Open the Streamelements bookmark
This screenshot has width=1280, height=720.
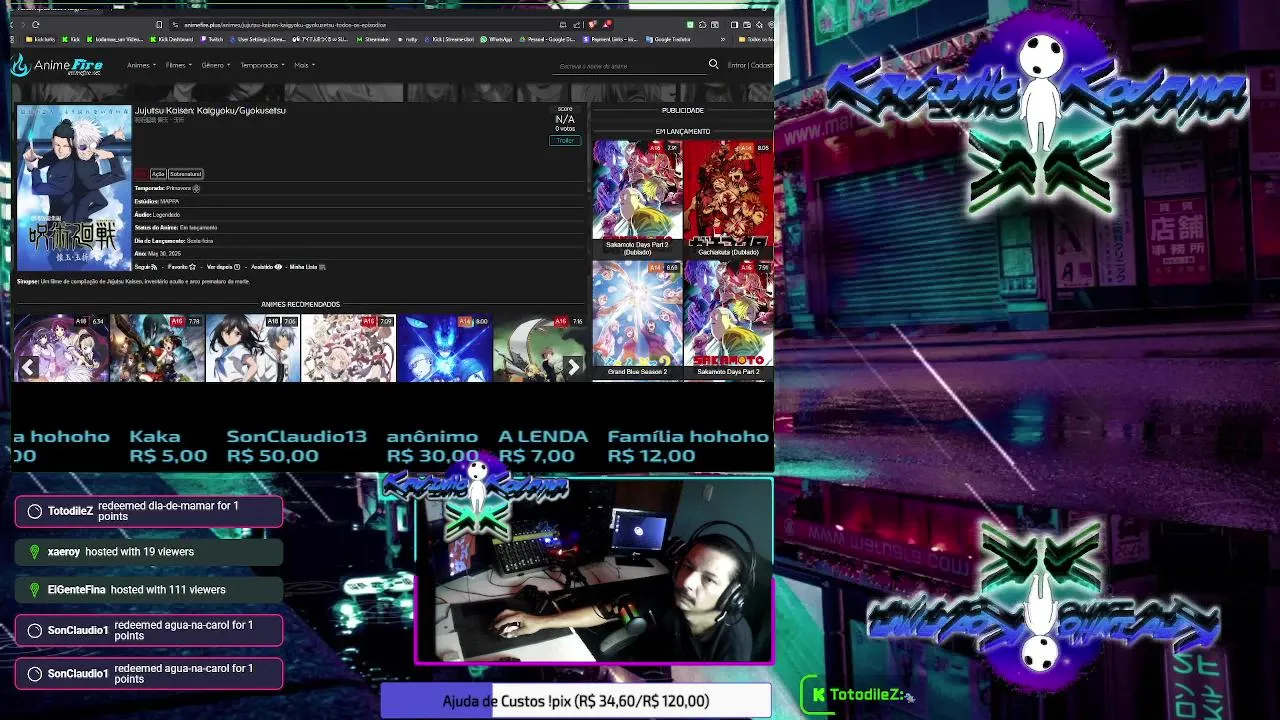[x=375, y=40]
